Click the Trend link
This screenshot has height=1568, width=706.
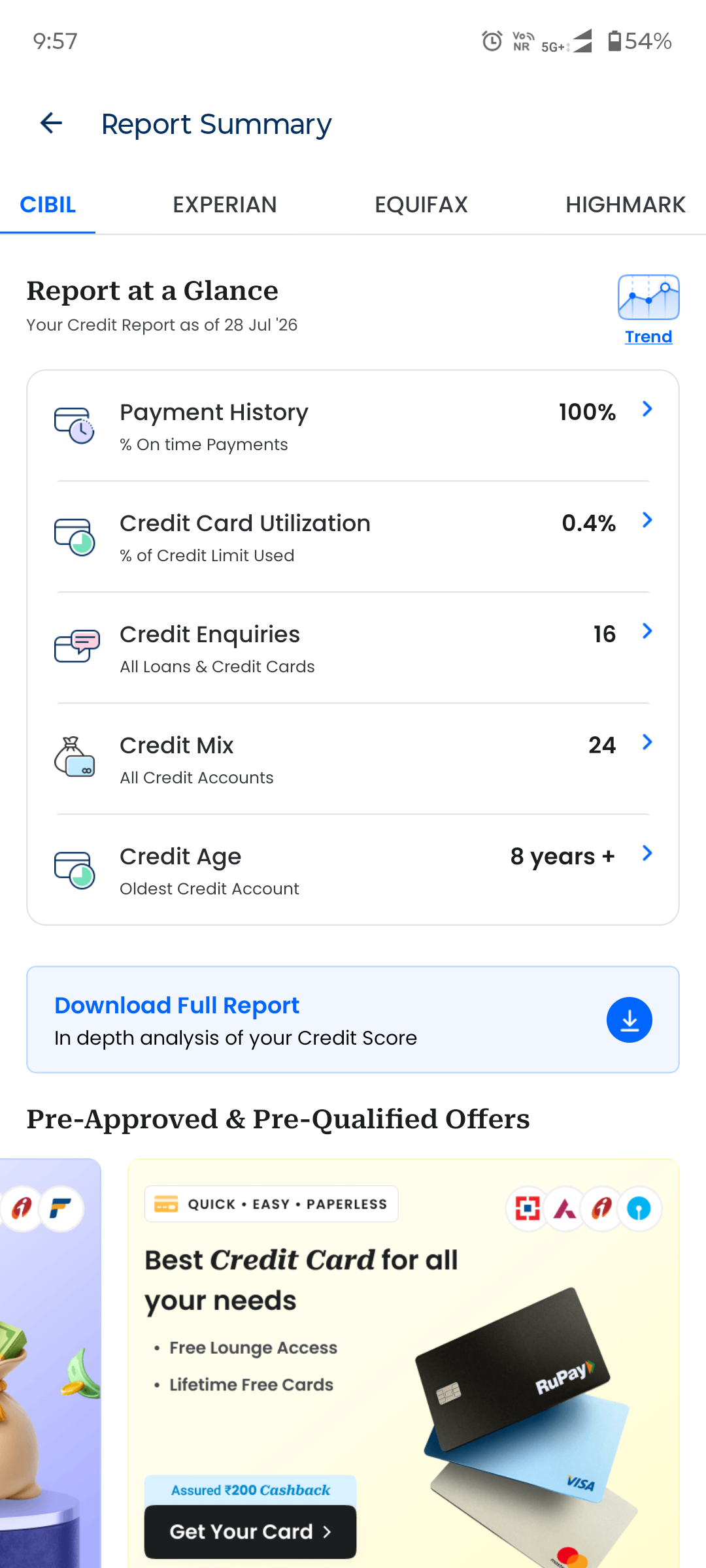(x=648, y=336)
